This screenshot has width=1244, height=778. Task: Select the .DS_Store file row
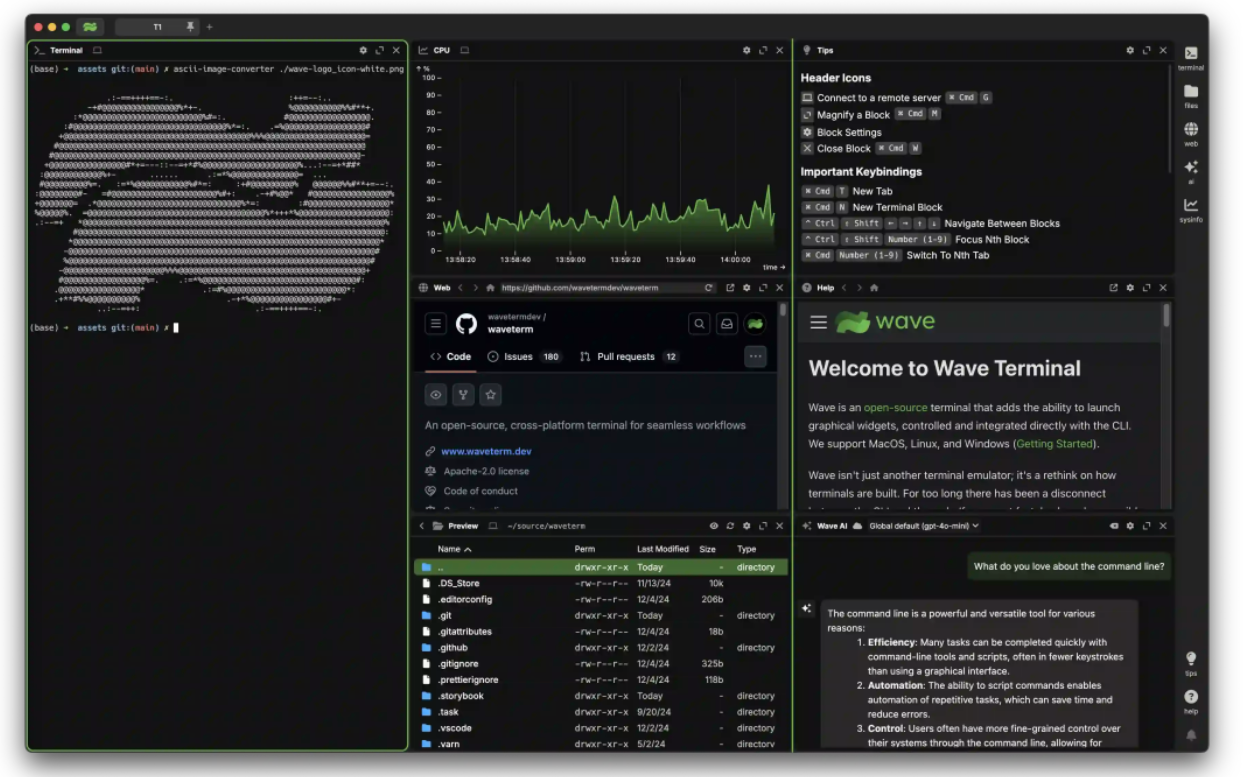coord(600,583)
